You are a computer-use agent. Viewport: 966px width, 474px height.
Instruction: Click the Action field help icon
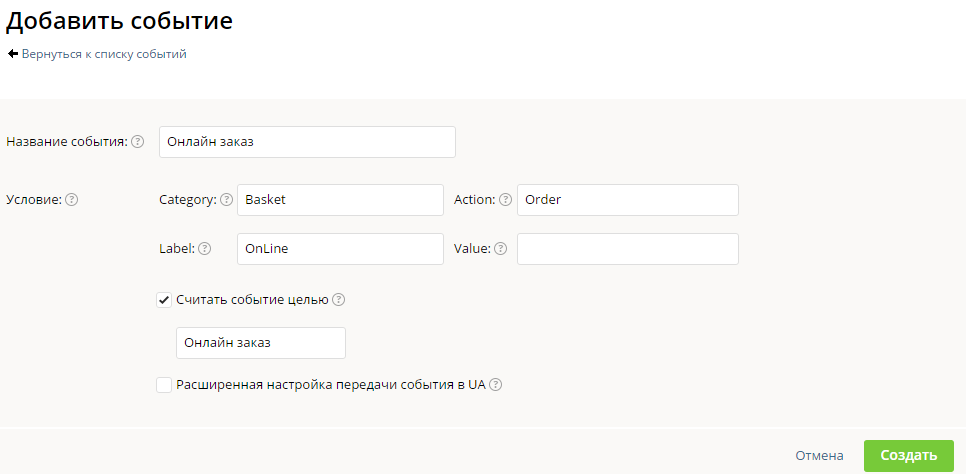(x=506, y=199)
